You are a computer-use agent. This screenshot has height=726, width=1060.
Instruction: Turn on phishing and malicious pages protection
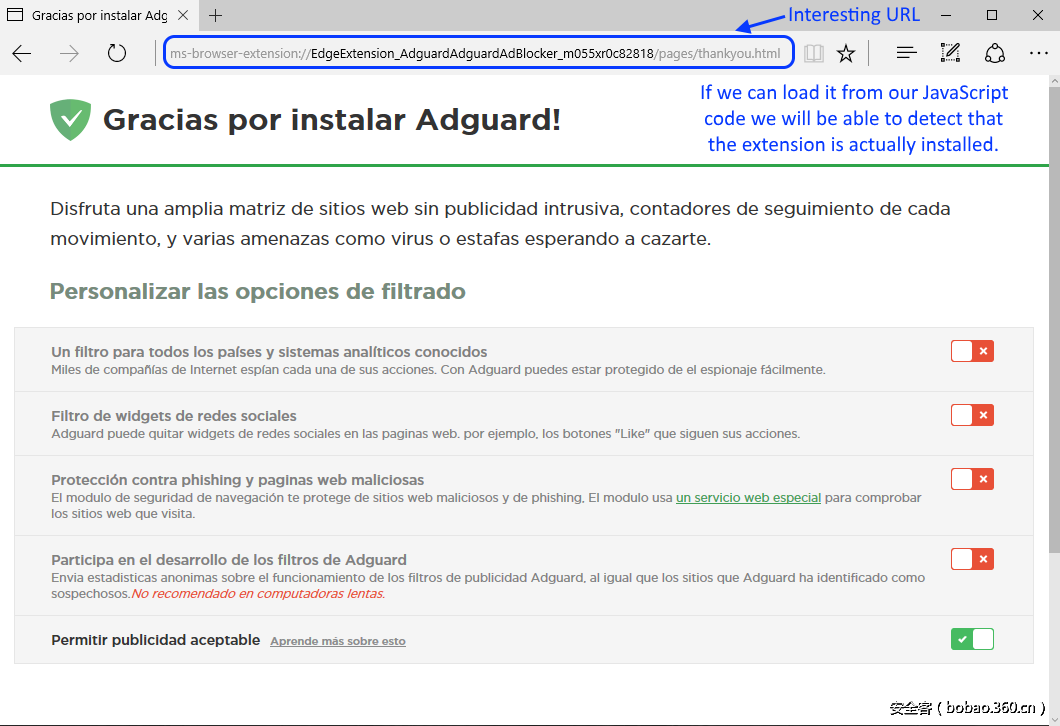[x=972, y=479]
